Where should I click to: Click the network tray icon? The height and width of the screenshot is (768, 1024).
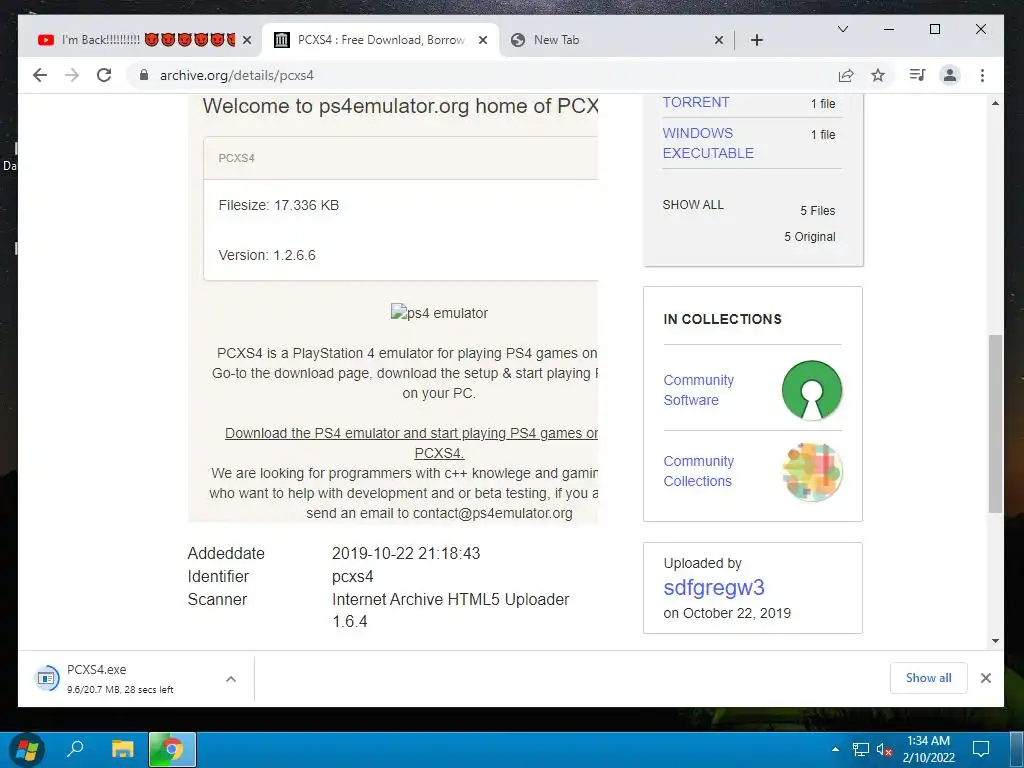(x=860, y=750)
